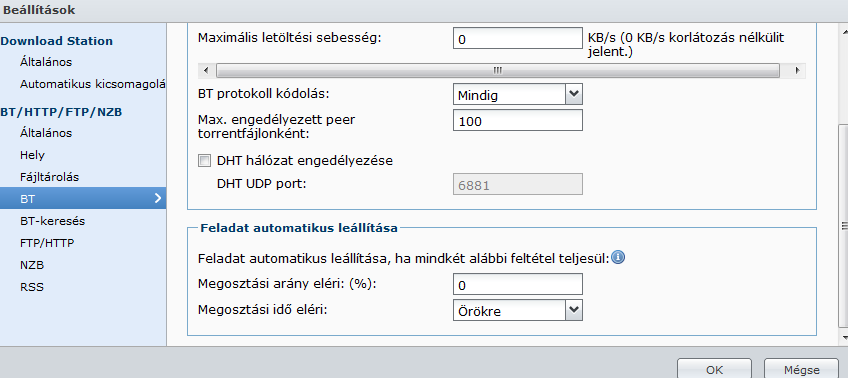848x378 pixels.
Task: Switch to NZB settings
Action: [x=32, y=266]
